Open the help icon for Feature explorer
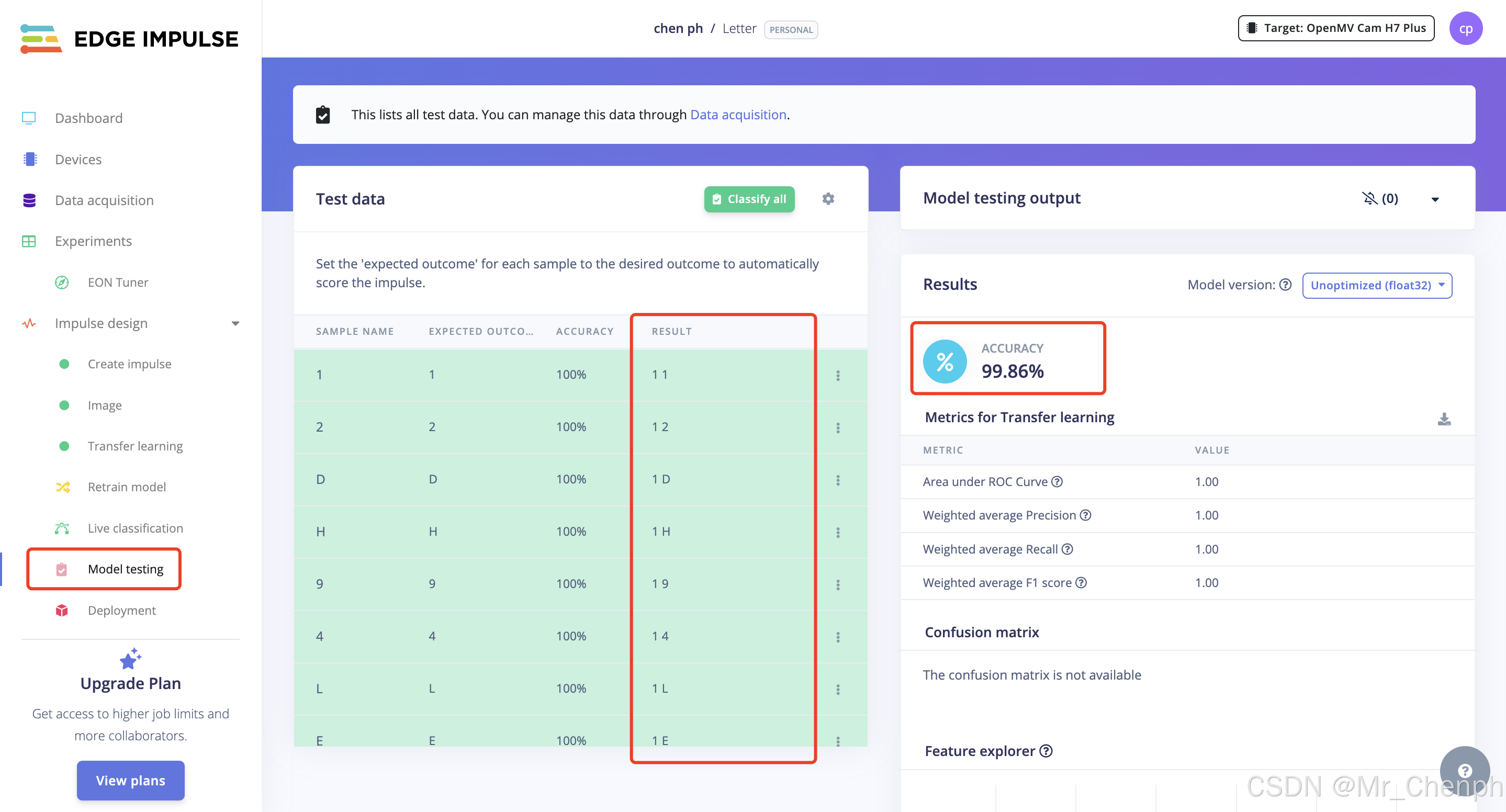1506x812 pixels. (x=1047, y=751)
